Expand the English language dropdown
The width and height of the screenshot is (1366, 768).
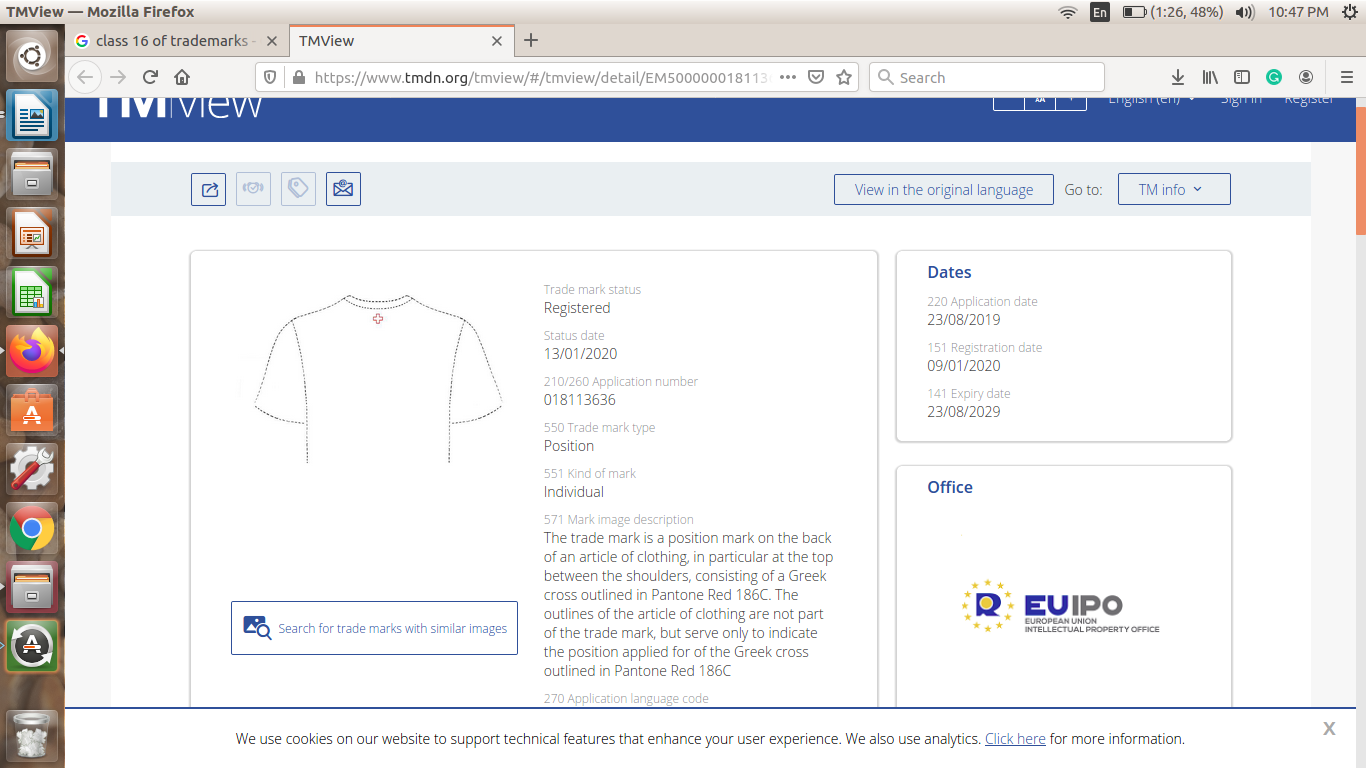(x=1151, y=99)
